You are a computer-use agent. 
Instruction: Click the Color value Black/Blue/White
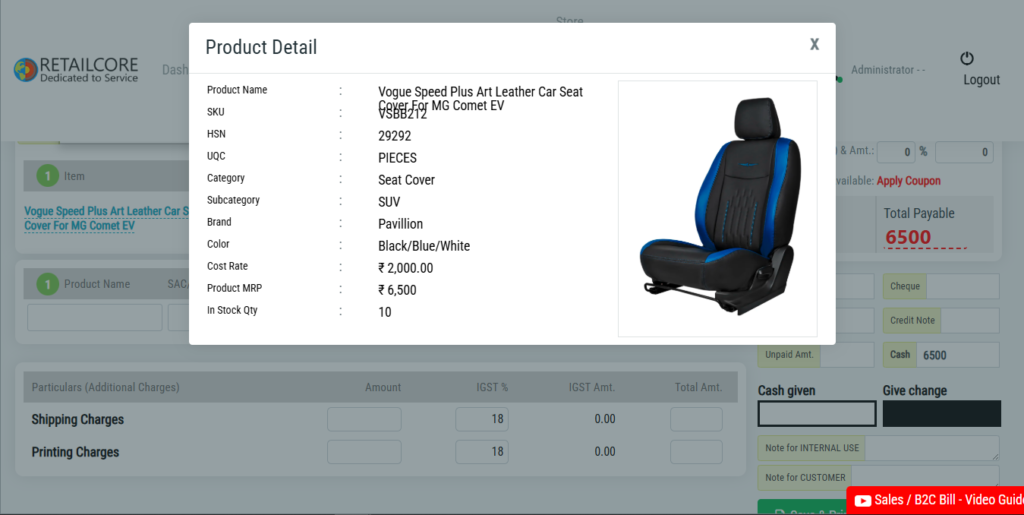pos(424,246)
